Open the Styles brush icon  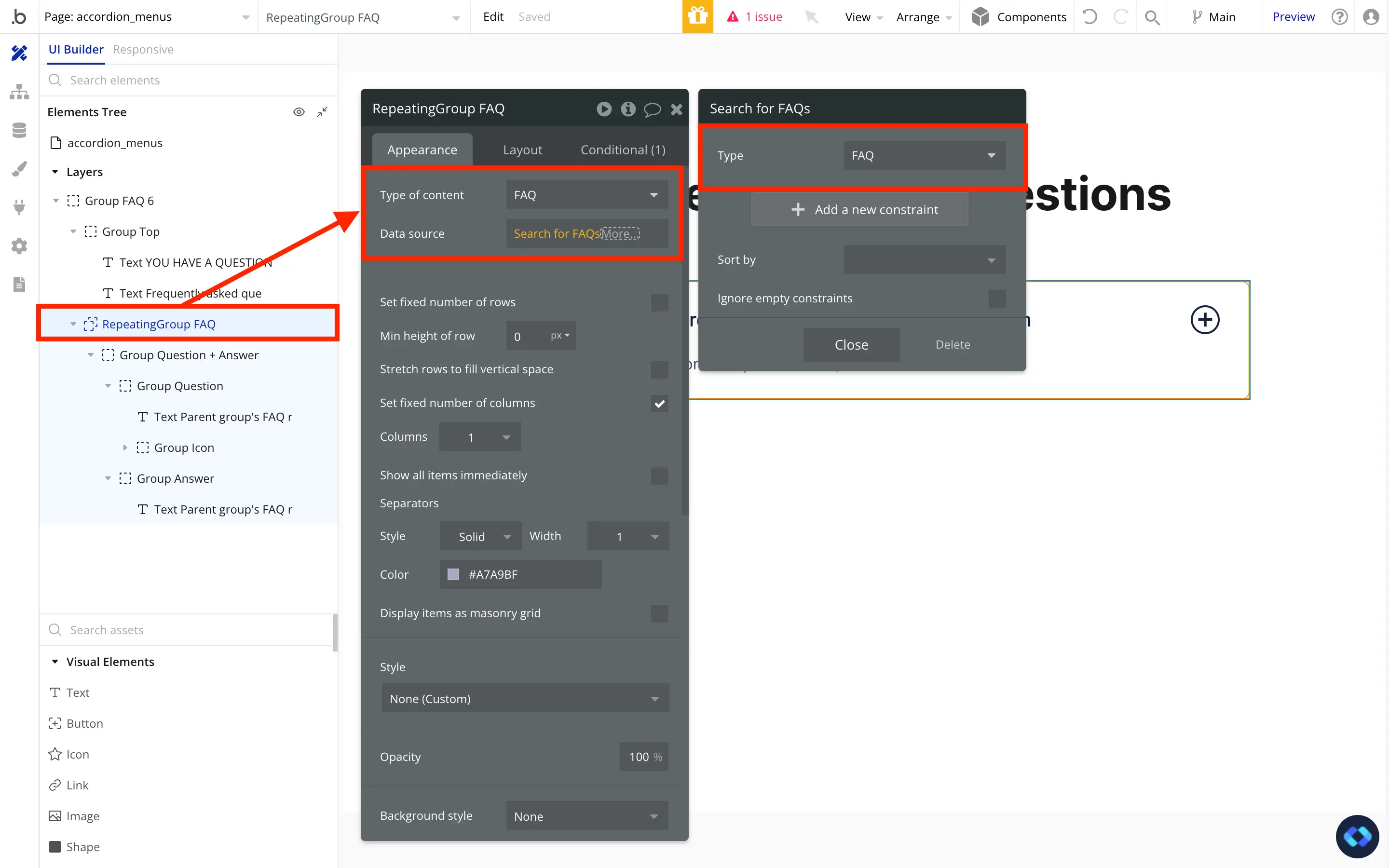pyautogui.click(x=19, y=169)
